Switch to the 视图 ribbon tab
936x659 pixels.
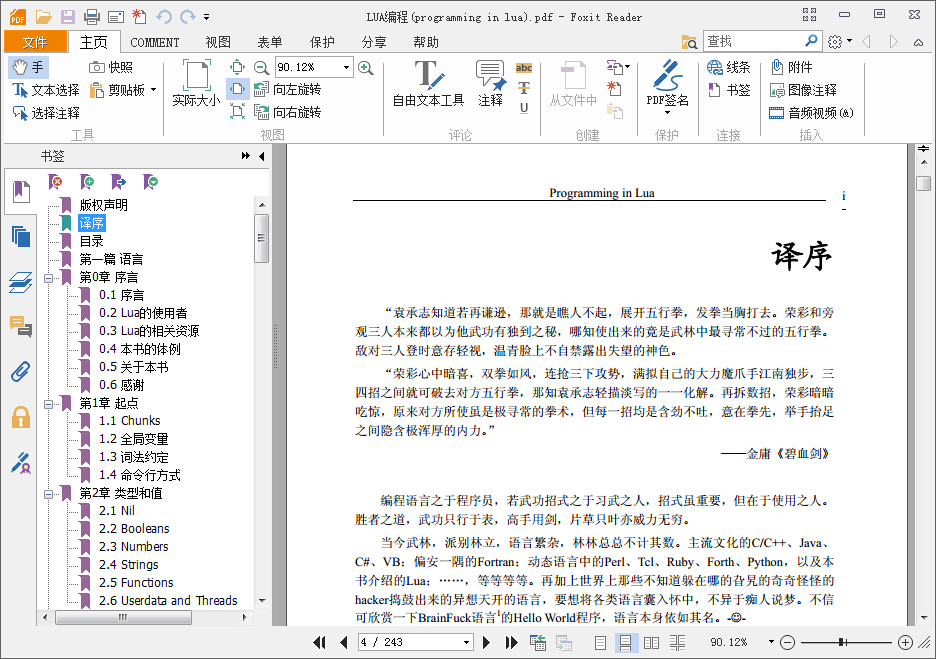(218, 42)
